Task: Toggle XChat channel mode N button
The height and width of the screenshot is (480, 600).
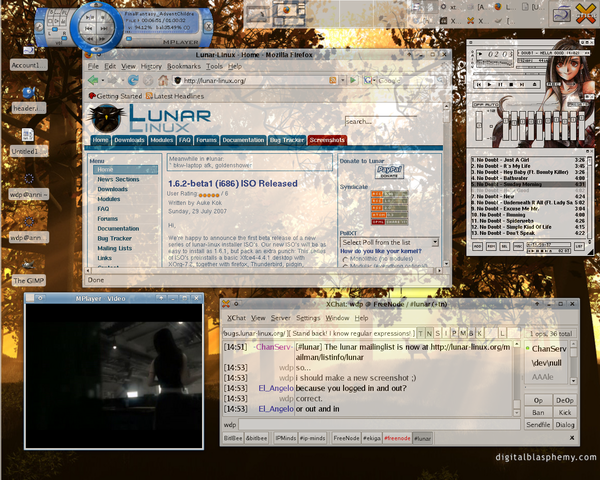Action: coord(429,333)
